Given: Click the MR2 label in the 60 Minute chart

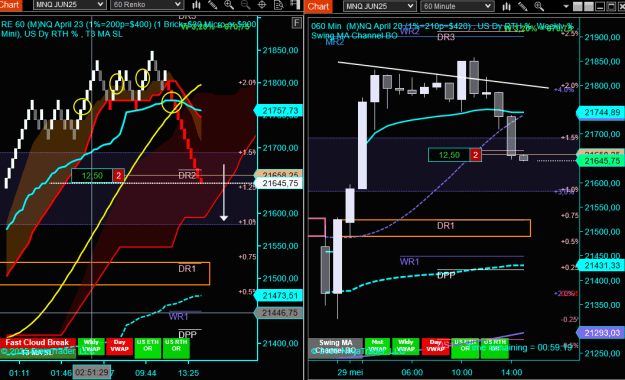Looking at the screenshot, I should coord(334,42).
